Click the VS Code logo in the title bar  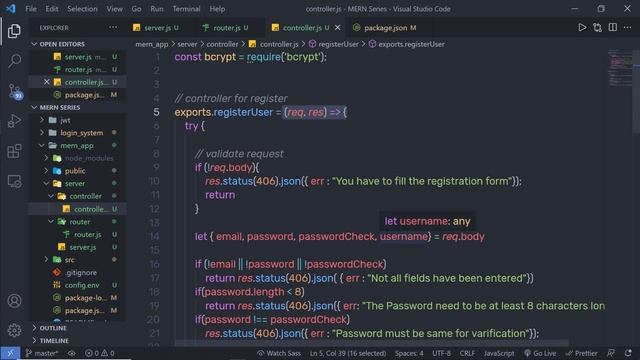pyautogui.click(x=11, y=9)
